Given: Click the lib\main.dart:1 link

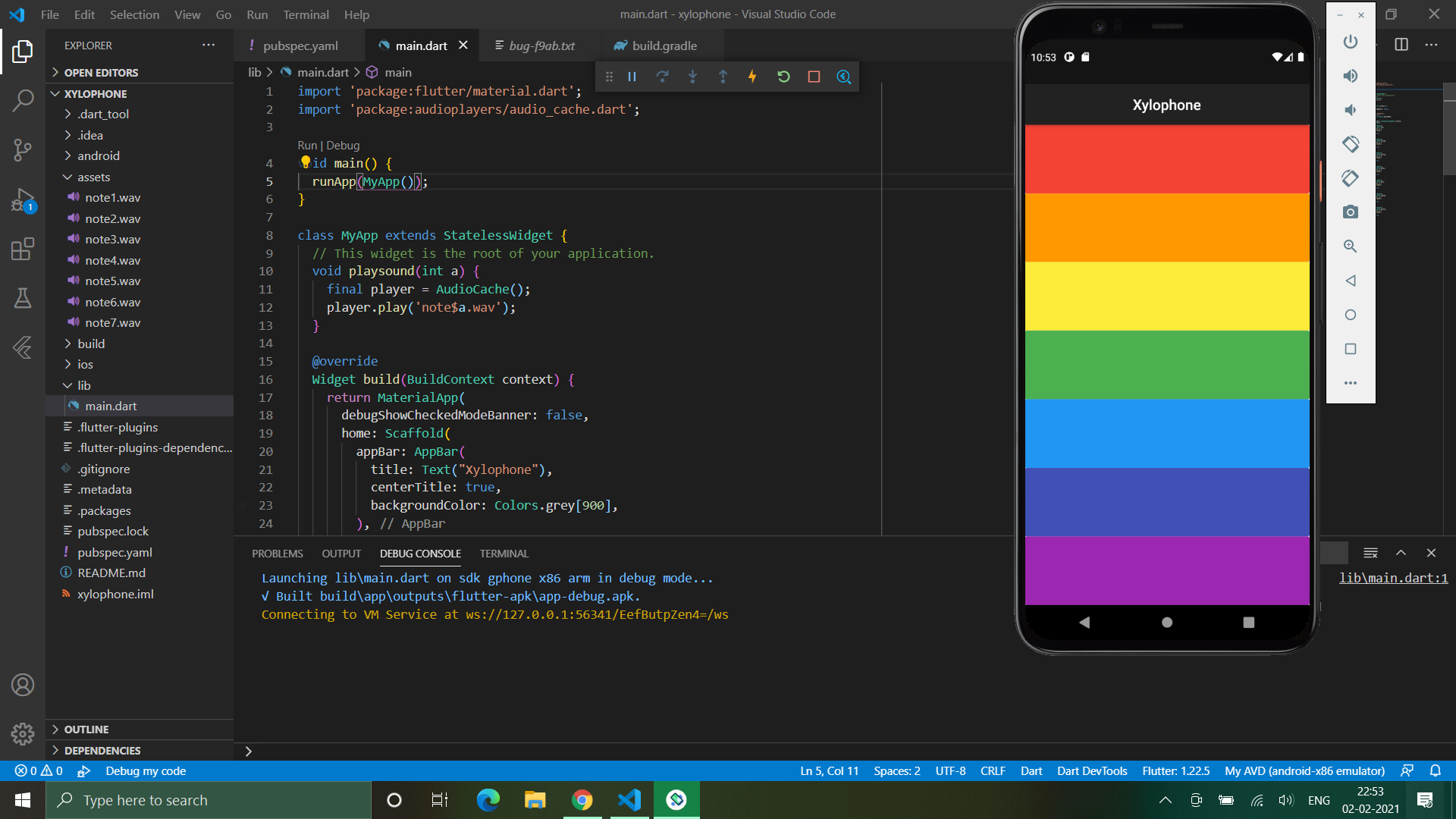Looking at the screenshot, I should coord(1392,578).
